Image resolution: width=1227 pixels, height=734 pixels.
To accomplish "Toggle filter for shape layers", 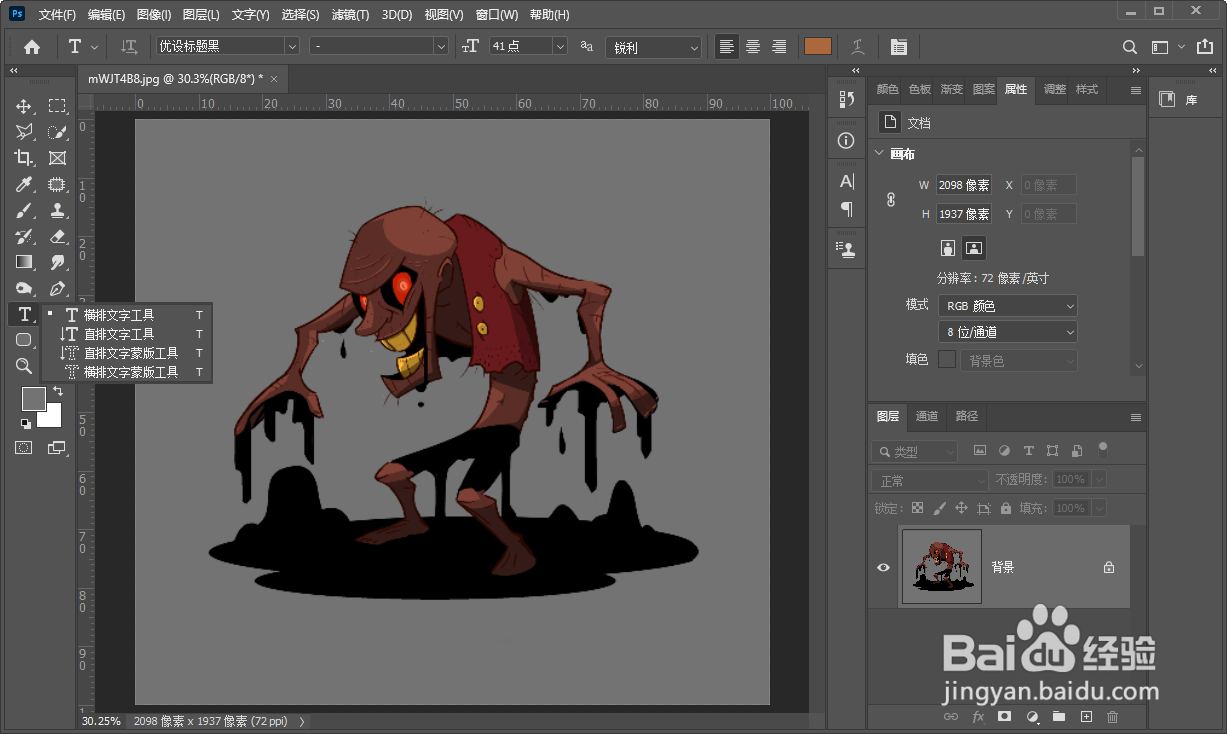I will (1052, 451).
